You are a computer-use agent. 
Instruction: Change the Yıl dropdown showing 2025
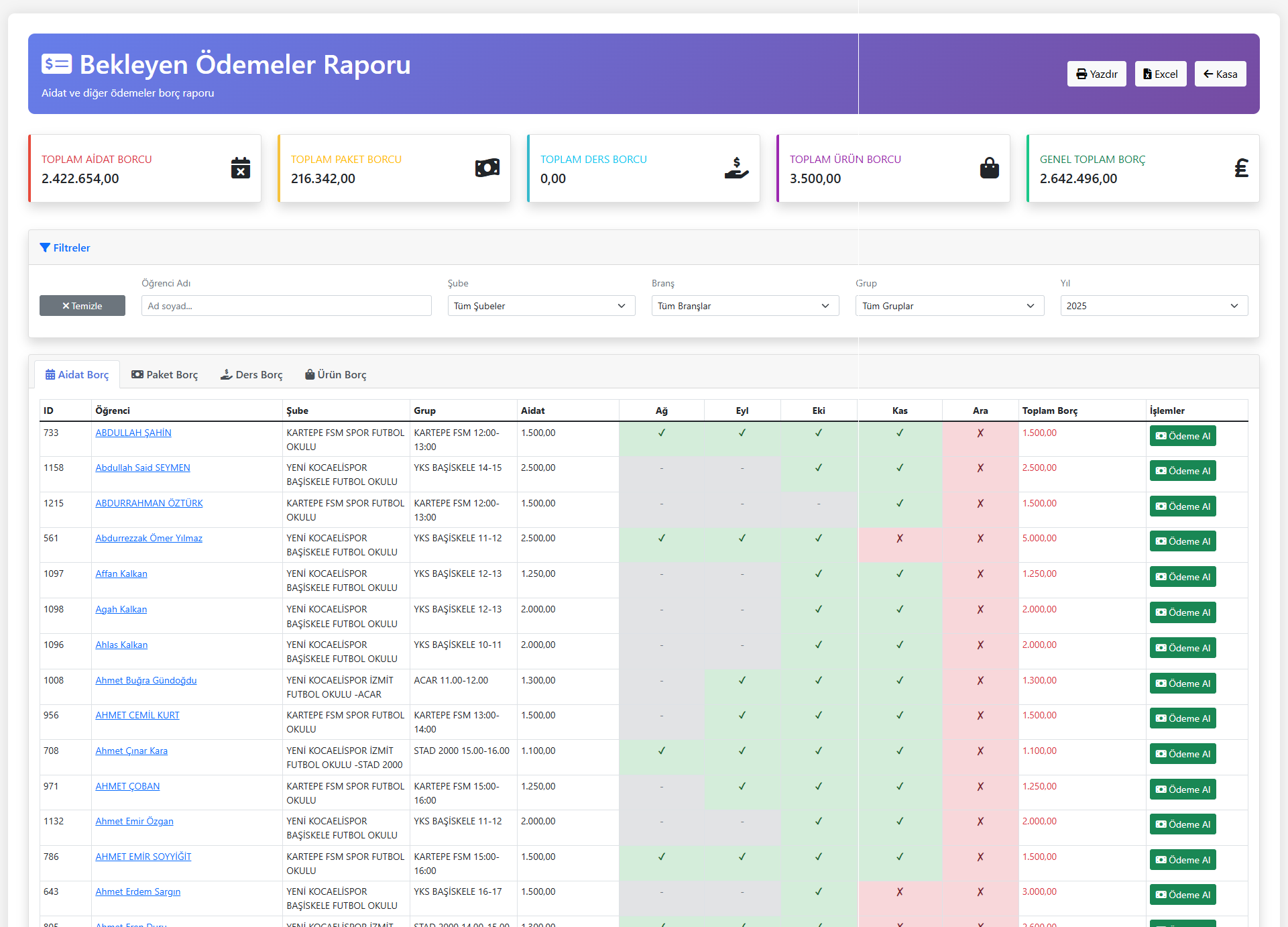click(x=1153, y=306)
